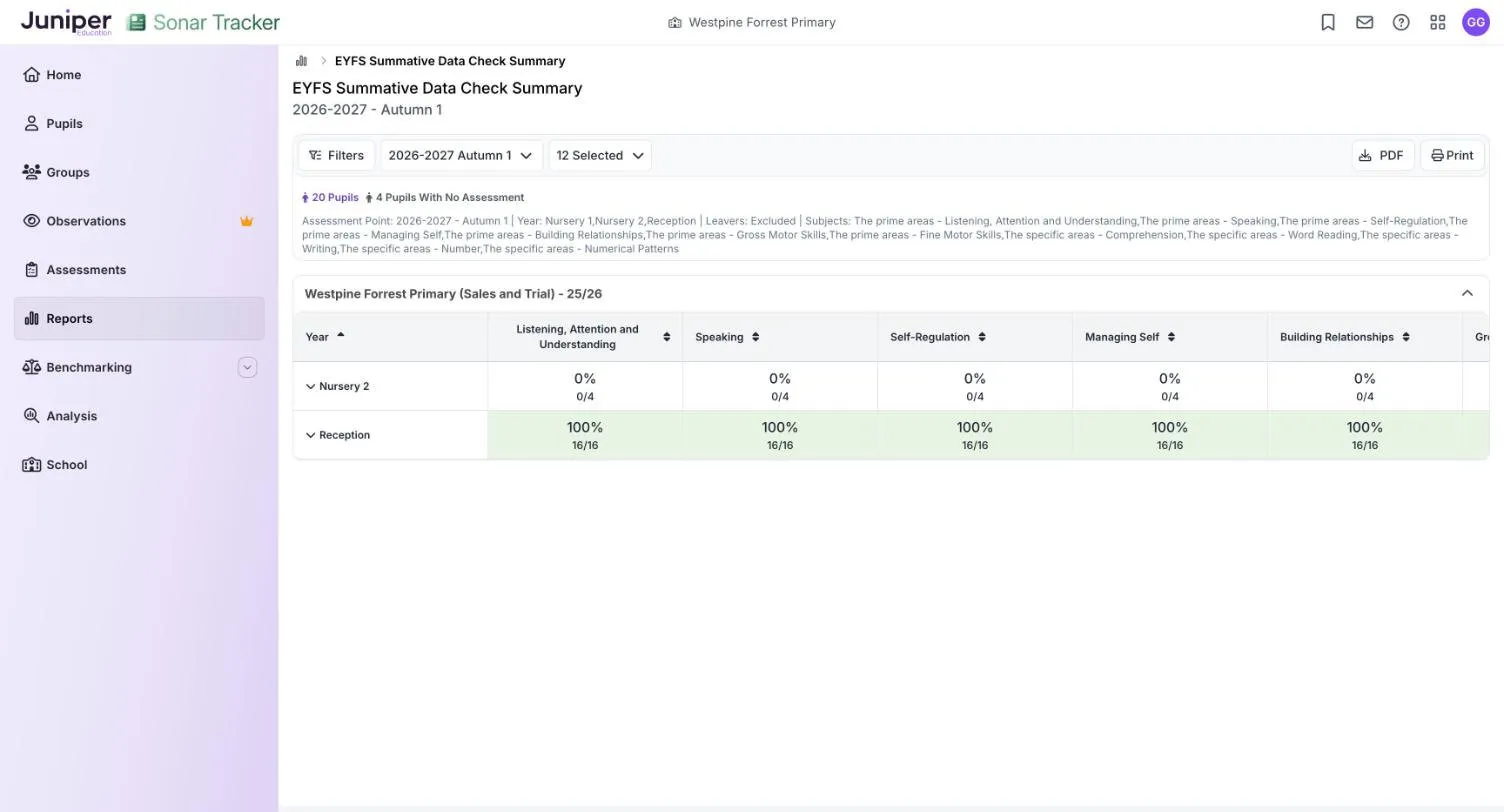
Task: Expand the Benchmarking submenu chevron
Action: click(x=247, y=367)
